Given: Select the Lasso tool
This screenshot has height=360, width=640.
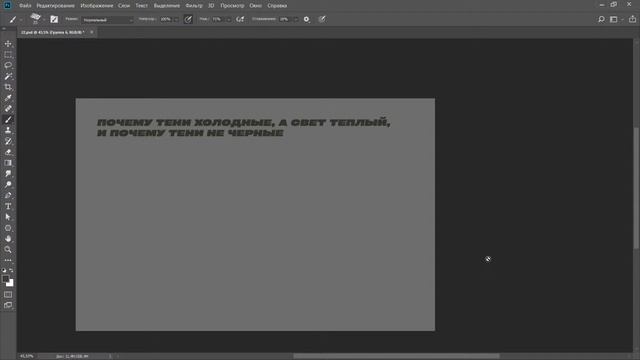Looking at the screenshot, I should click(8, 65).
